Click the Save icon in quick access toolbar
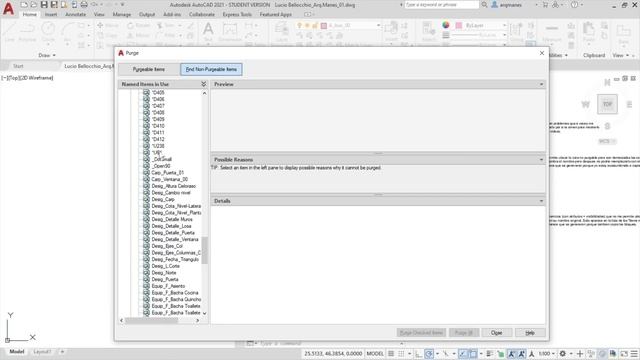This screenshot has height=360, width=640. (44, 5)
